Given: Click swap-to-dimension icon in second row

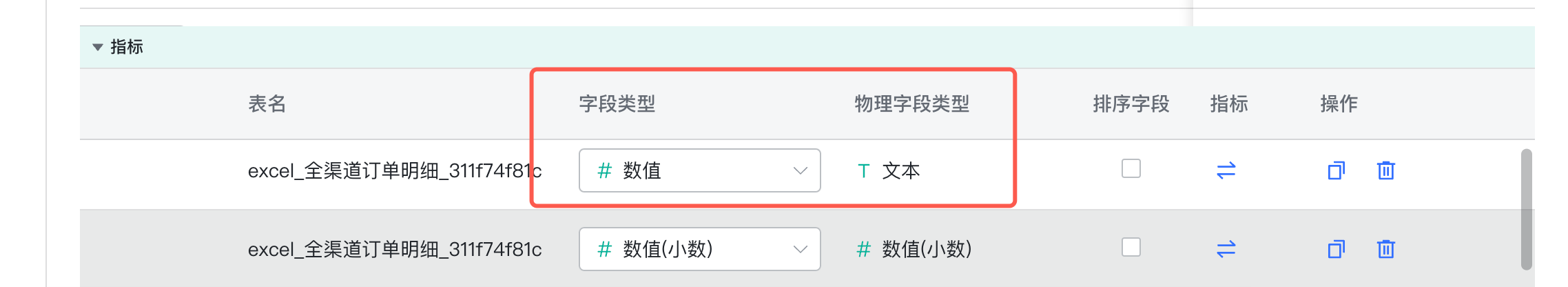Looking at the screenshot, I should [x=1226, y=249].
